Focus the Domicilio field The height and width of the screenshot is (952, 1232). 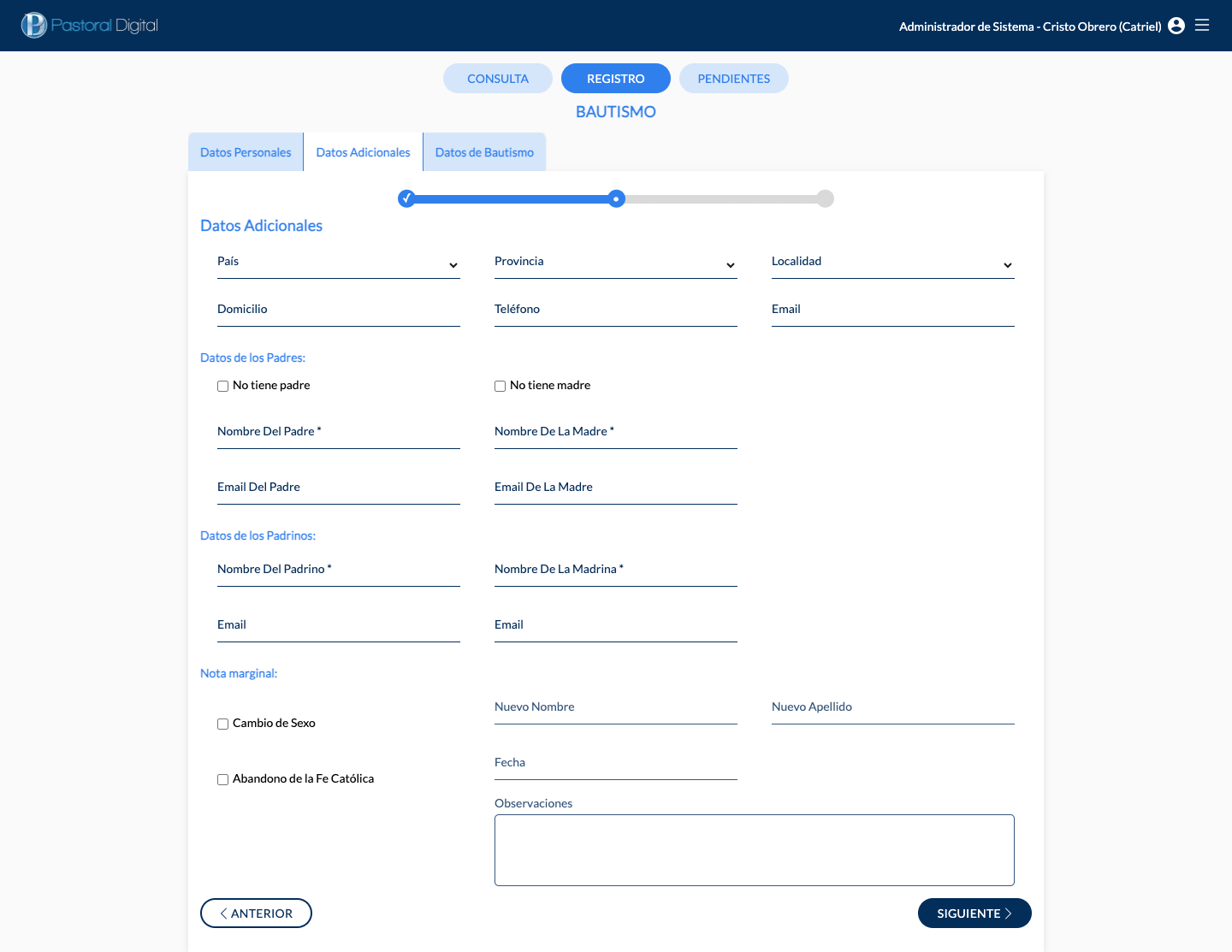pyautogui.click(x=339, y=311)
